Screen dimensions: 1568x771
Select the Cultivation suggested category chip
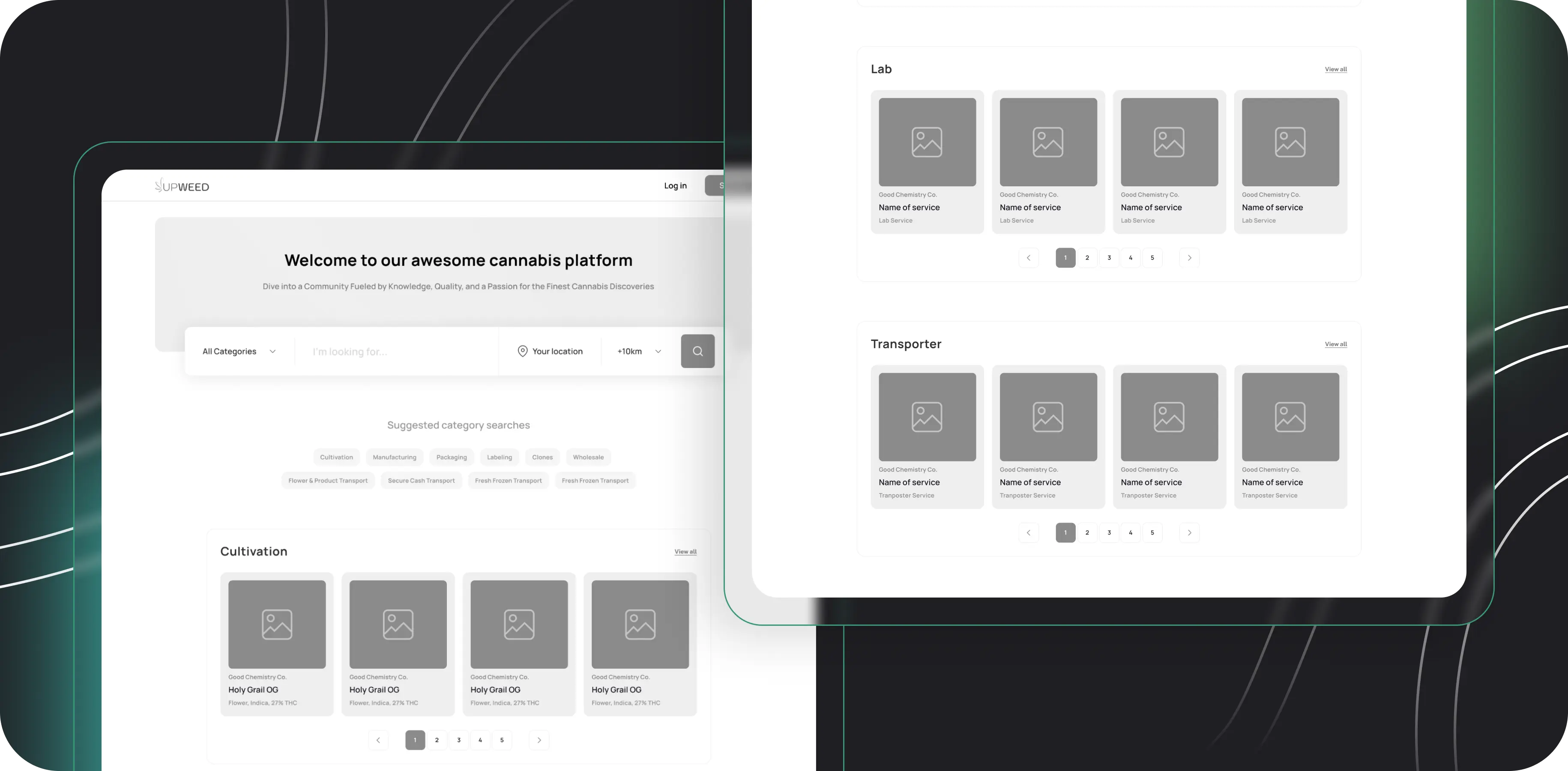point(337,457)
